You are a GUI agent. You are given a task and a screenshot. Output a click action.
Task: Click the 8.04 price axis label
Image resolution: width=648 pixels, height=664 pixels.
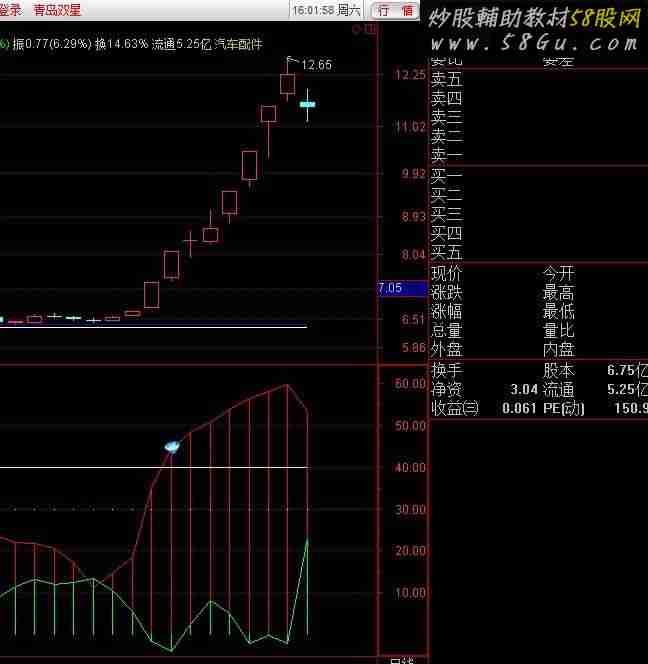(413, 255)
